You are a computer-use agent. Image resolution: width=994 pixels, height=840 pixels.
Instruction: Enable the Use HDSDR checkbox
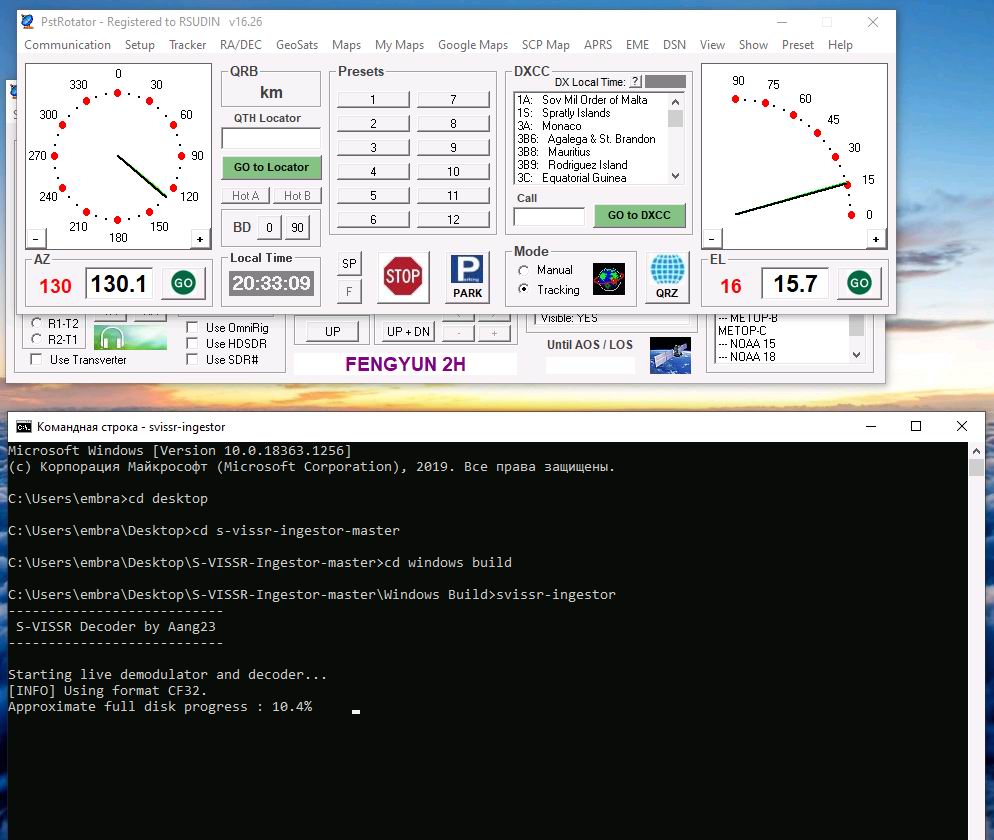coord(192,343)
